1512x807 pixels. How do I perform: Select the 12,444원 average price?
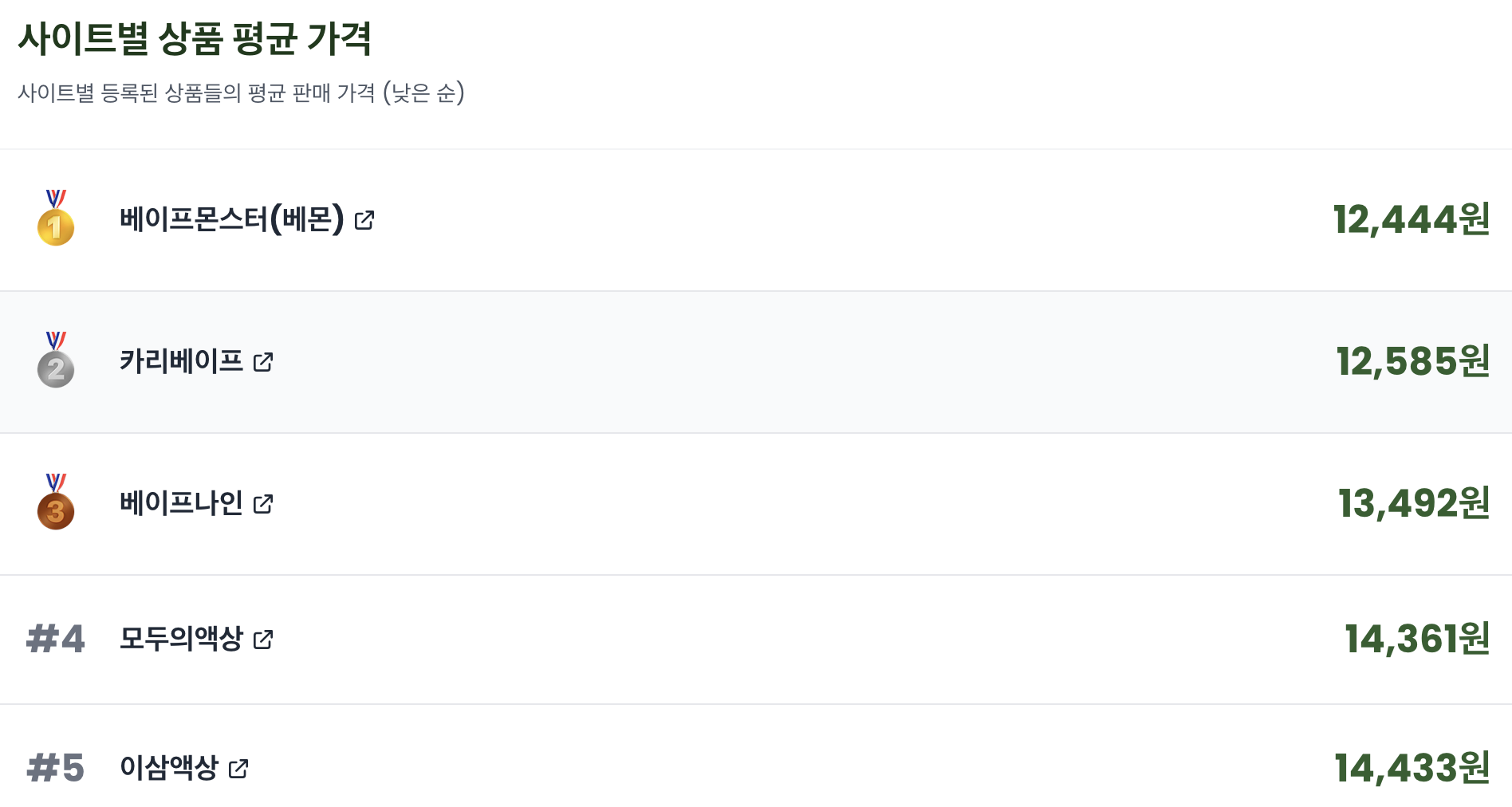click(1412, 219)
